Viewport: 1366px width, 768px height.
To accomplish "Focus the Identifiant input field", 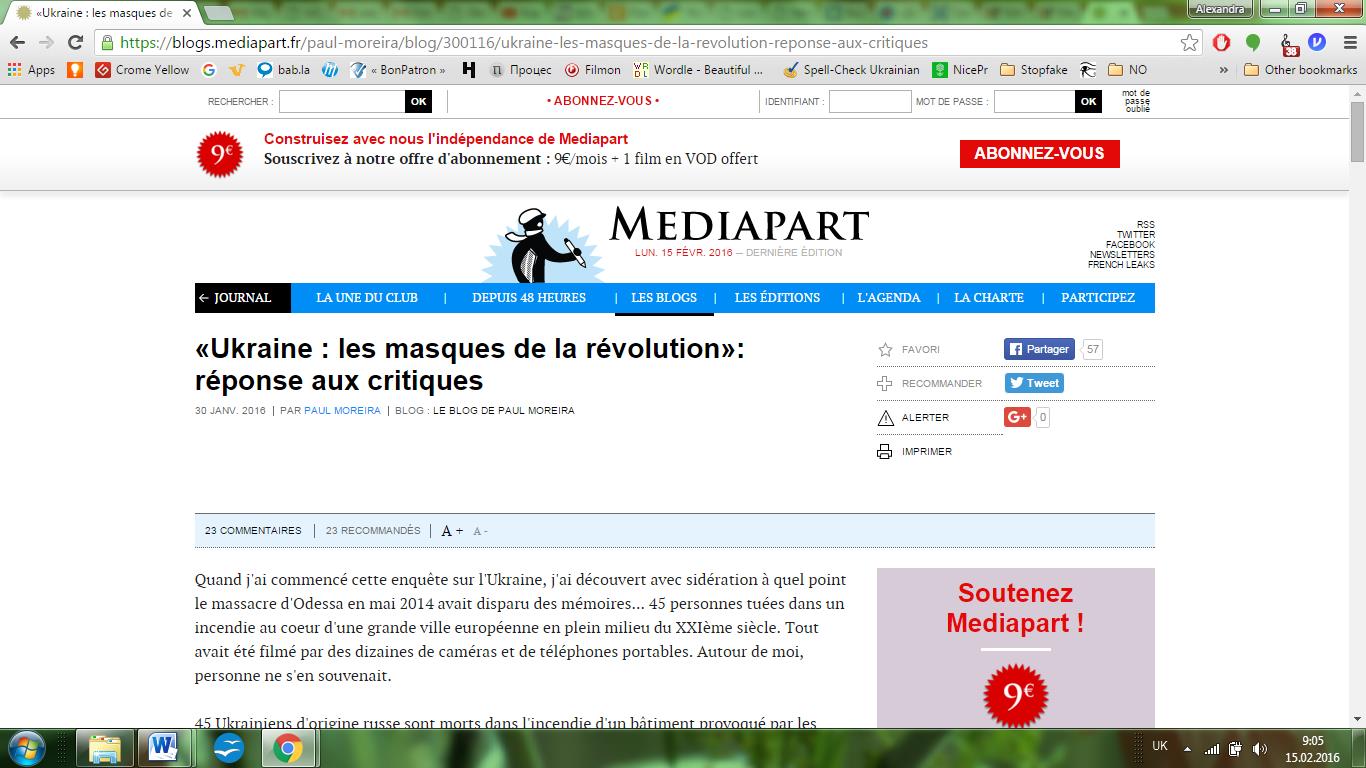I will [870, 101].
